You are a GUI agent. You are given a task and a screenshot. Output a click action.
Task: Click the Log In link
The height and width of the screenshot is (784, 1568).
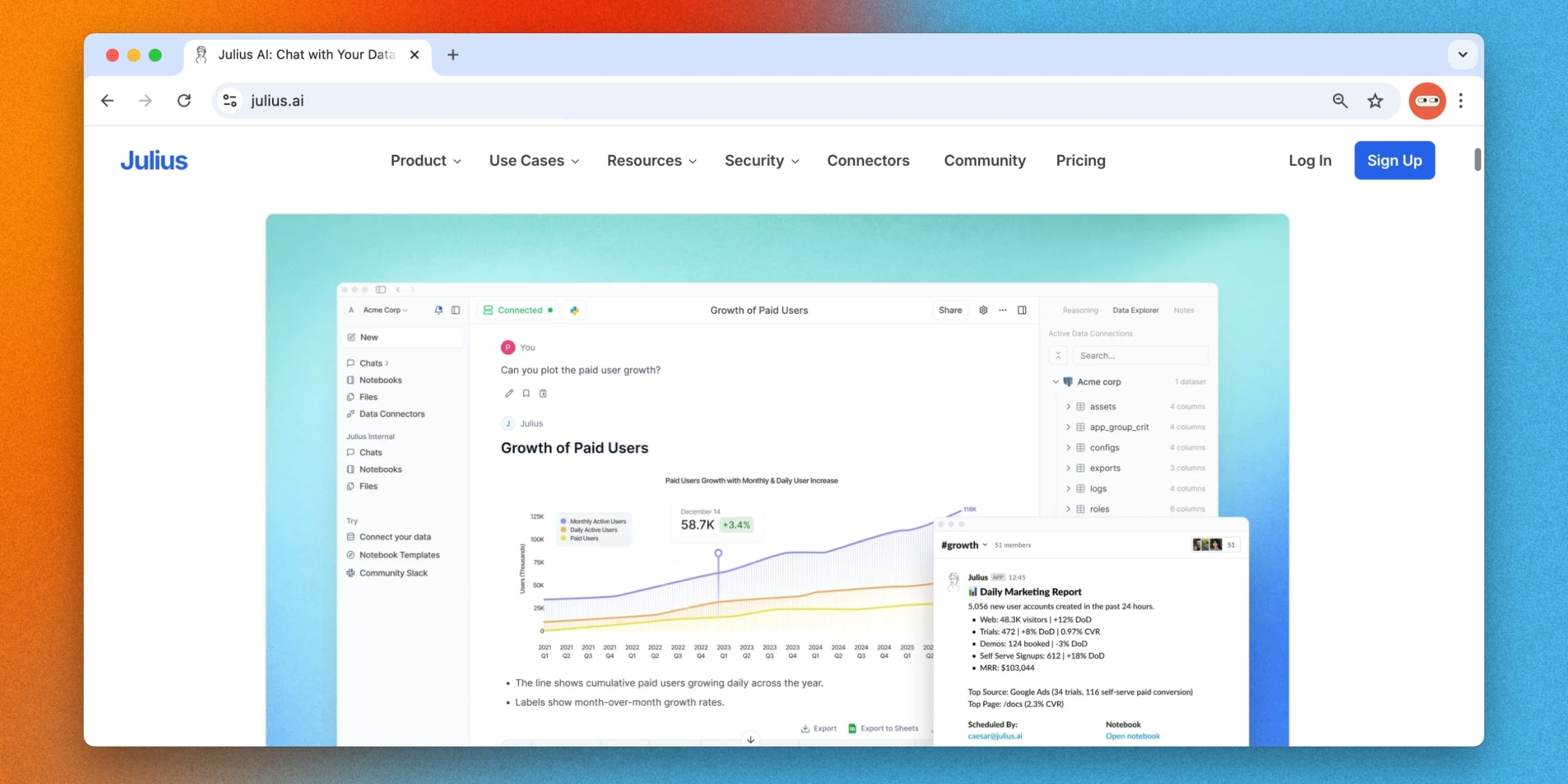tap(1310, 160)
